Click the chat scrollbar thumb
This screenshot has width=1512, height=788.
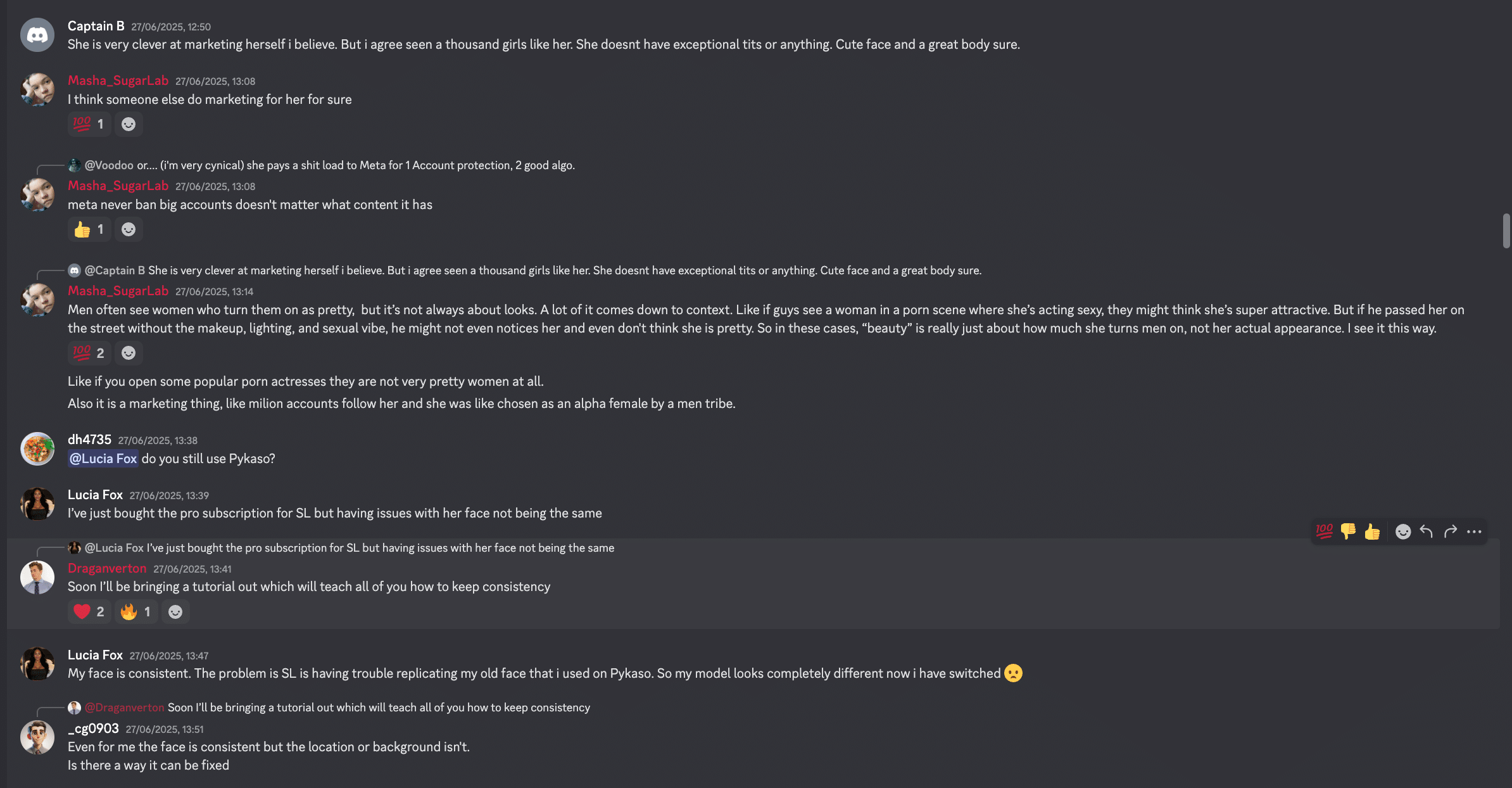click(x=1506, y=231)
